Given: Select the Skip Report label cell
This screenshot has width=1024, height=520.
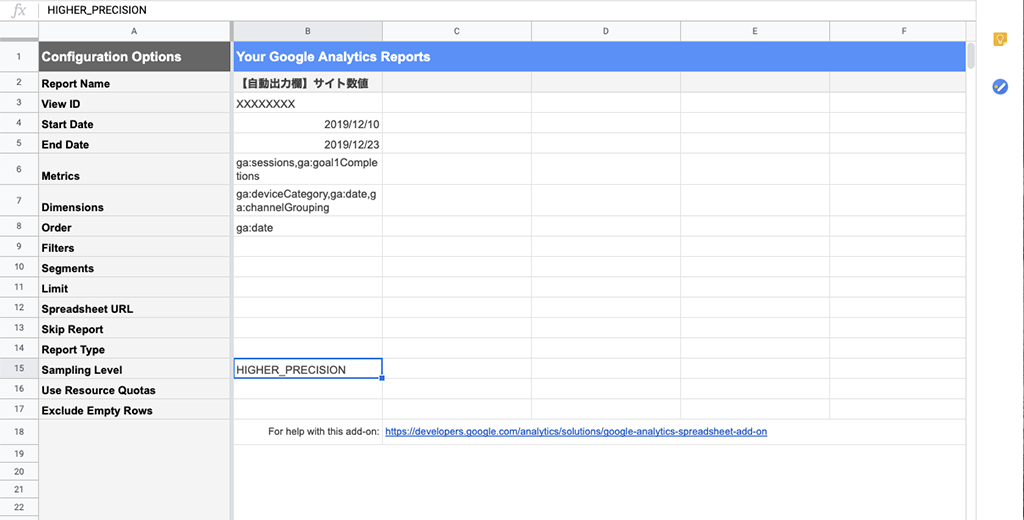Looking at the screenshot, I should 135,328.
